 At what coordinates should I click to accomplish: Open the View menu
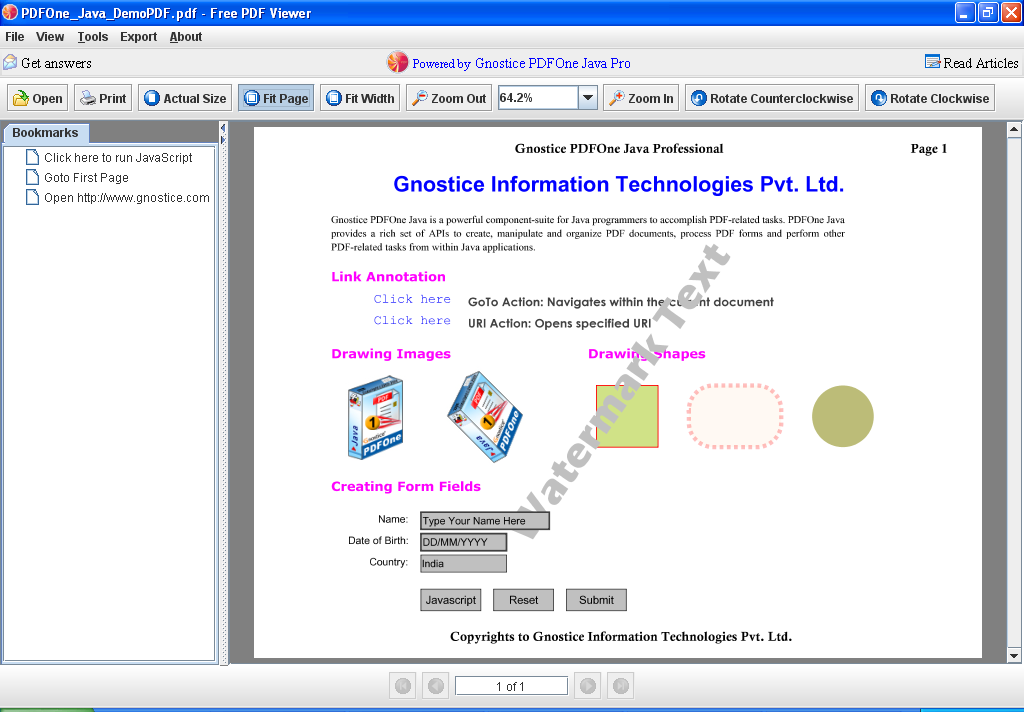point(50,37)
